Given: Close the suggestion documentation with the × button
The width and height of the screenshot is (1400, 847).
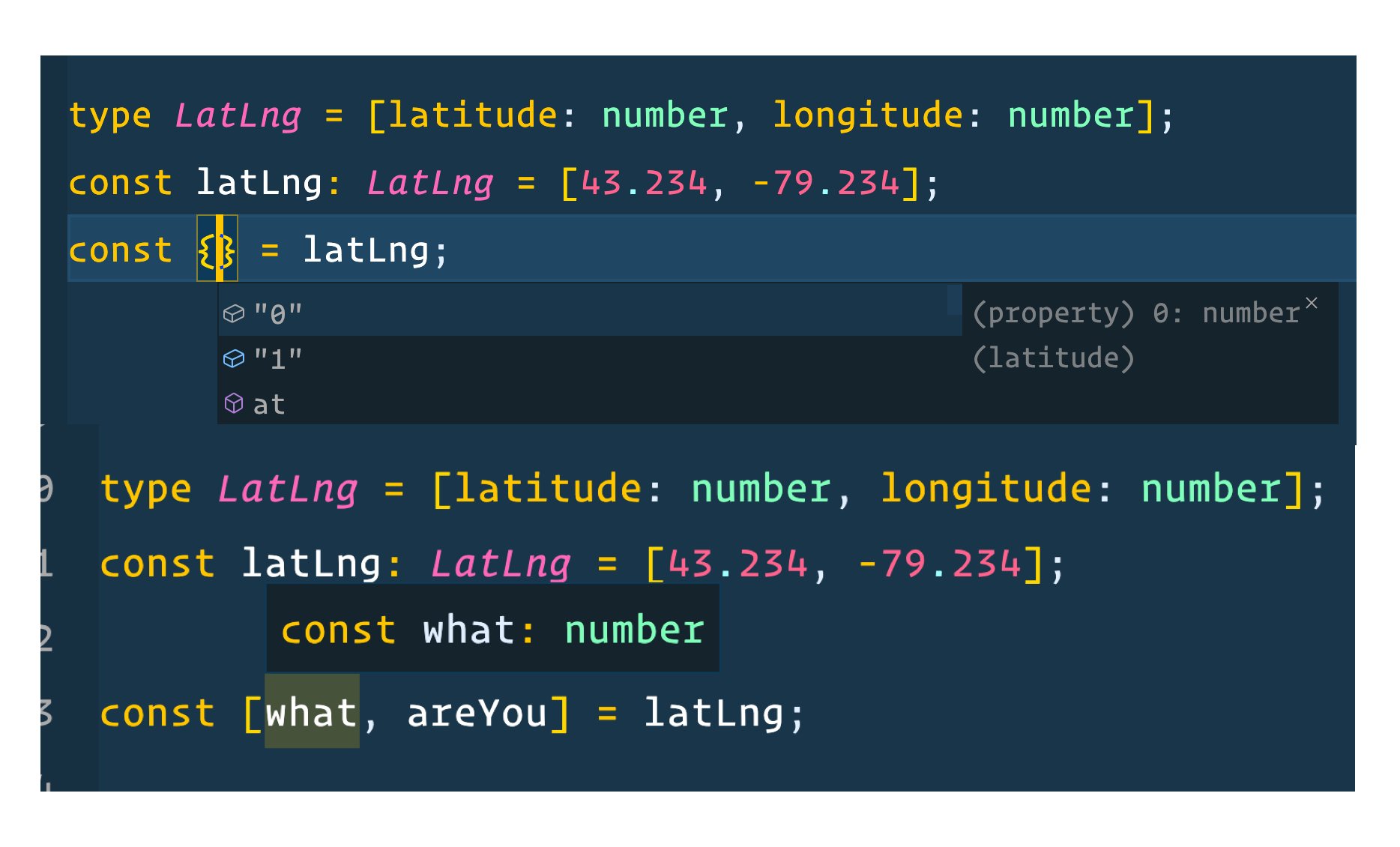Looking at the screenshot, I should coord(1313,303).
